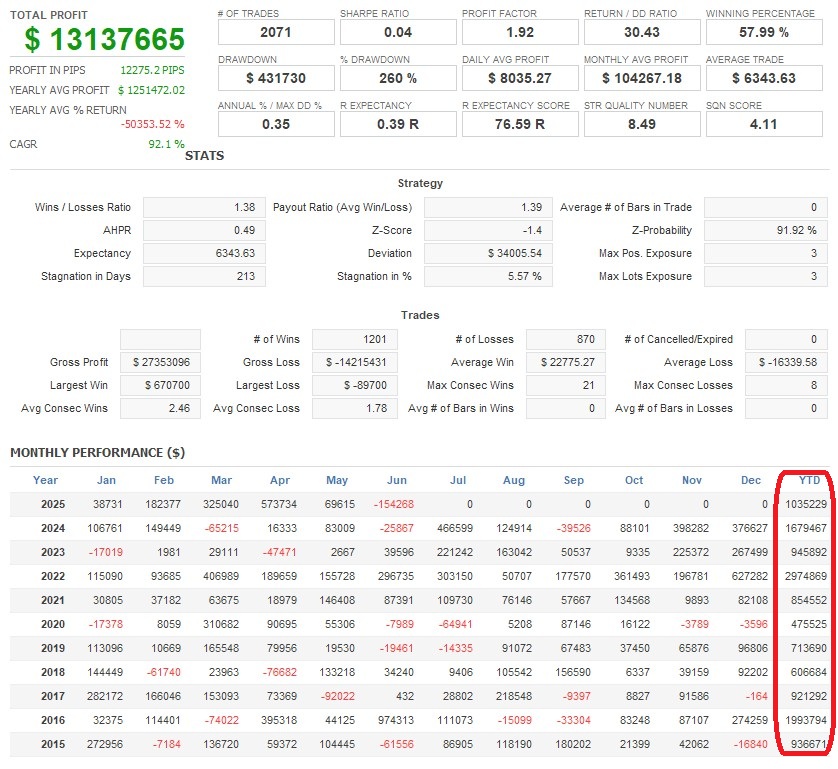Select the R Expectancy Score value 76.59 R
This screenshot has height=769, width=838.
(520, 124)
